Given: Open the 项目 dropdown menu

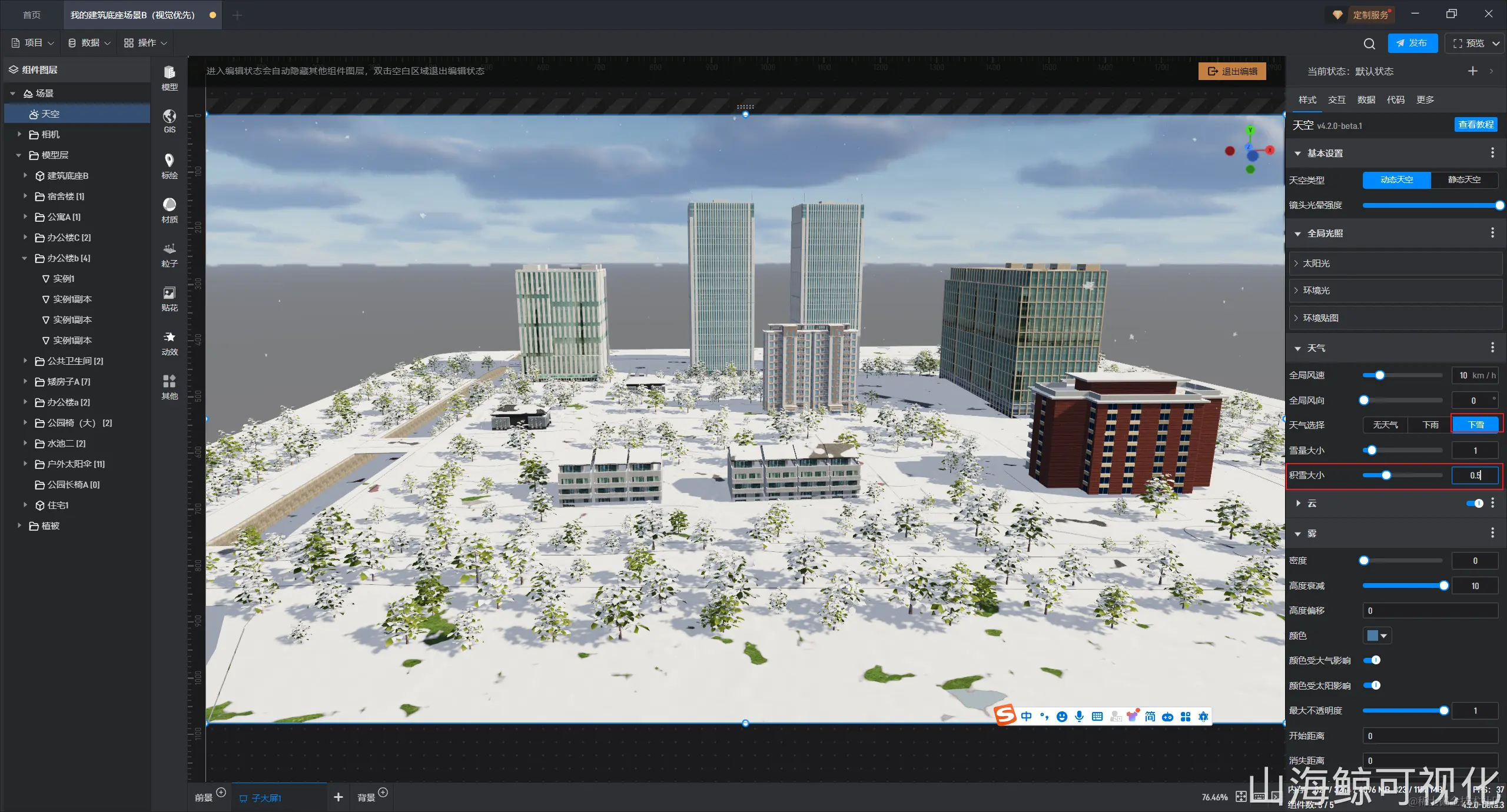Looking at the screenshot, I should tap(33, 43).
